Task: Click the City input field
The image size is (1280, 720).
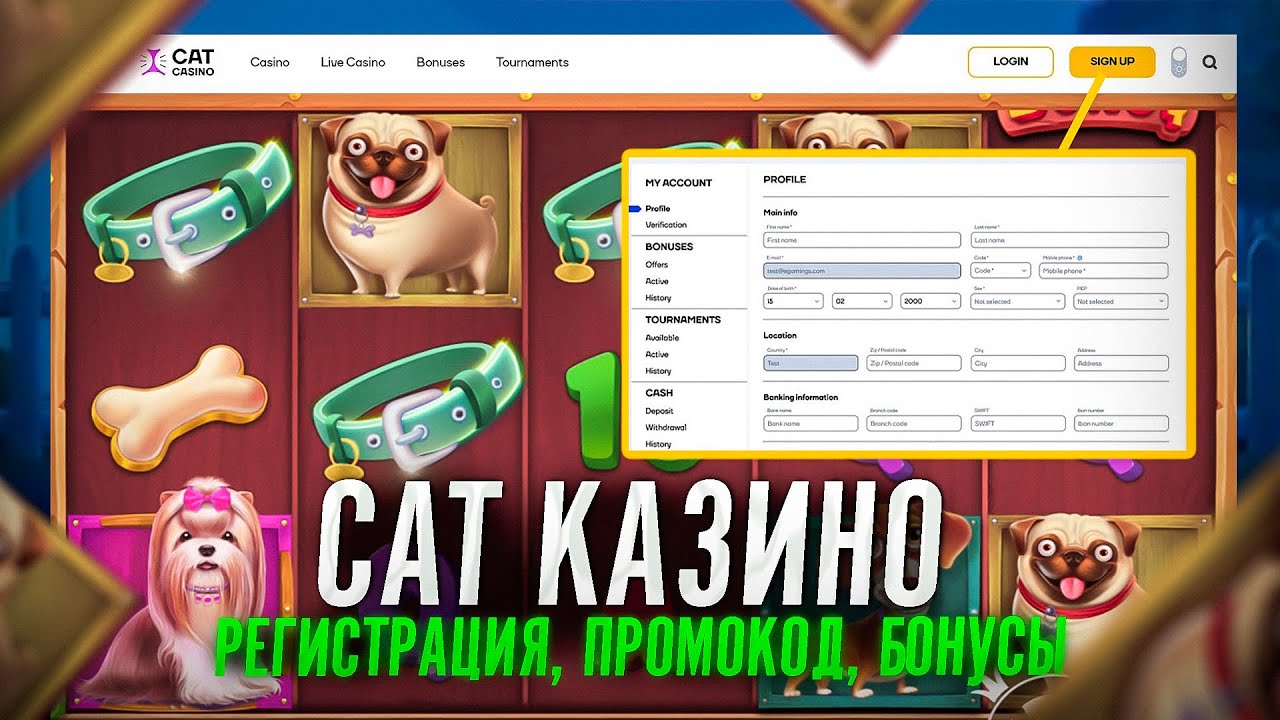Action: tap(1018, 364)
